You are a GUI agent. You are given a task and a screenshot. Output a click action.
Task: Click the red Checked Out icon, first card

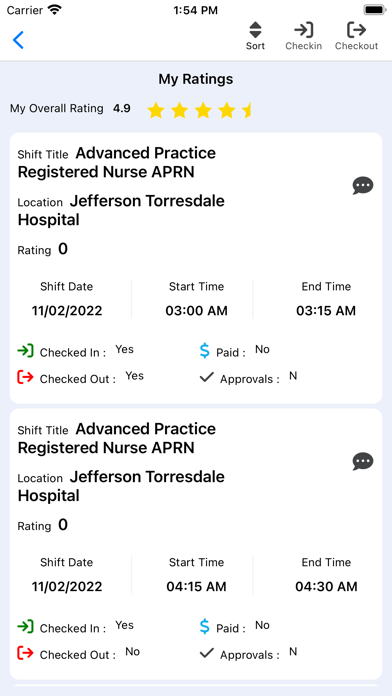pyautogui.click(x=25, y=377)
